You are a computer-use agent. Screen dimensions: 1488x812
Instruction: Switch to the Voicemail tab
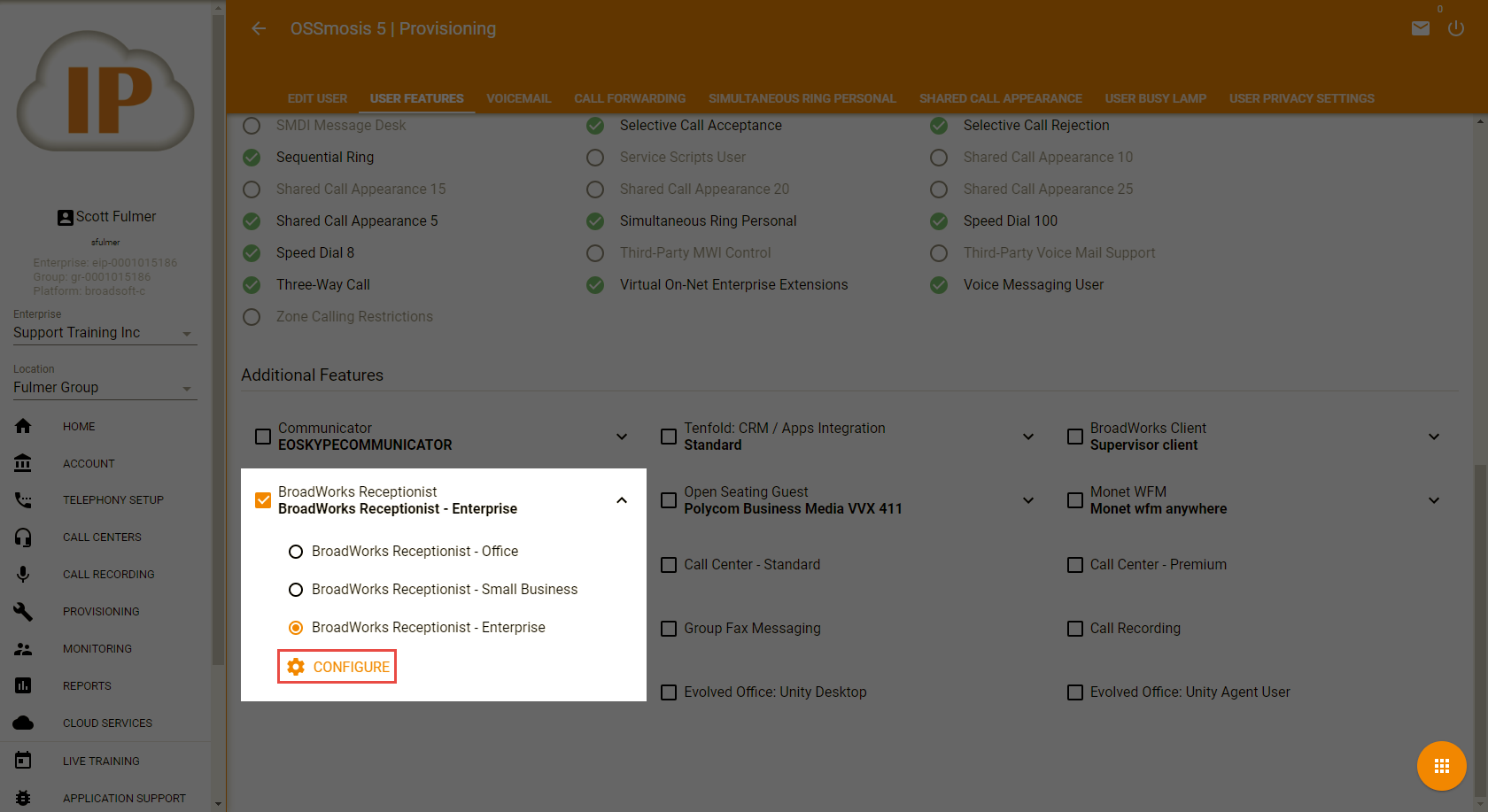coord(518,98)
